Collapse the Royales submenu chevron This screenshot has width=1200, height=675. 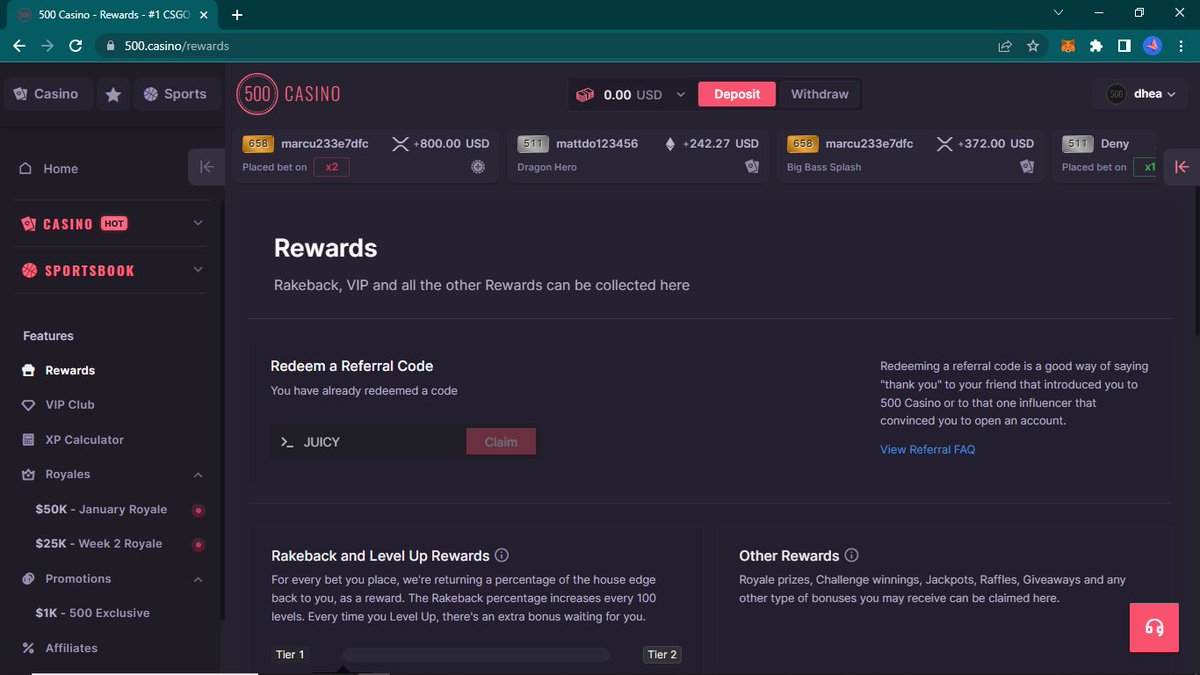pos(198,475)
